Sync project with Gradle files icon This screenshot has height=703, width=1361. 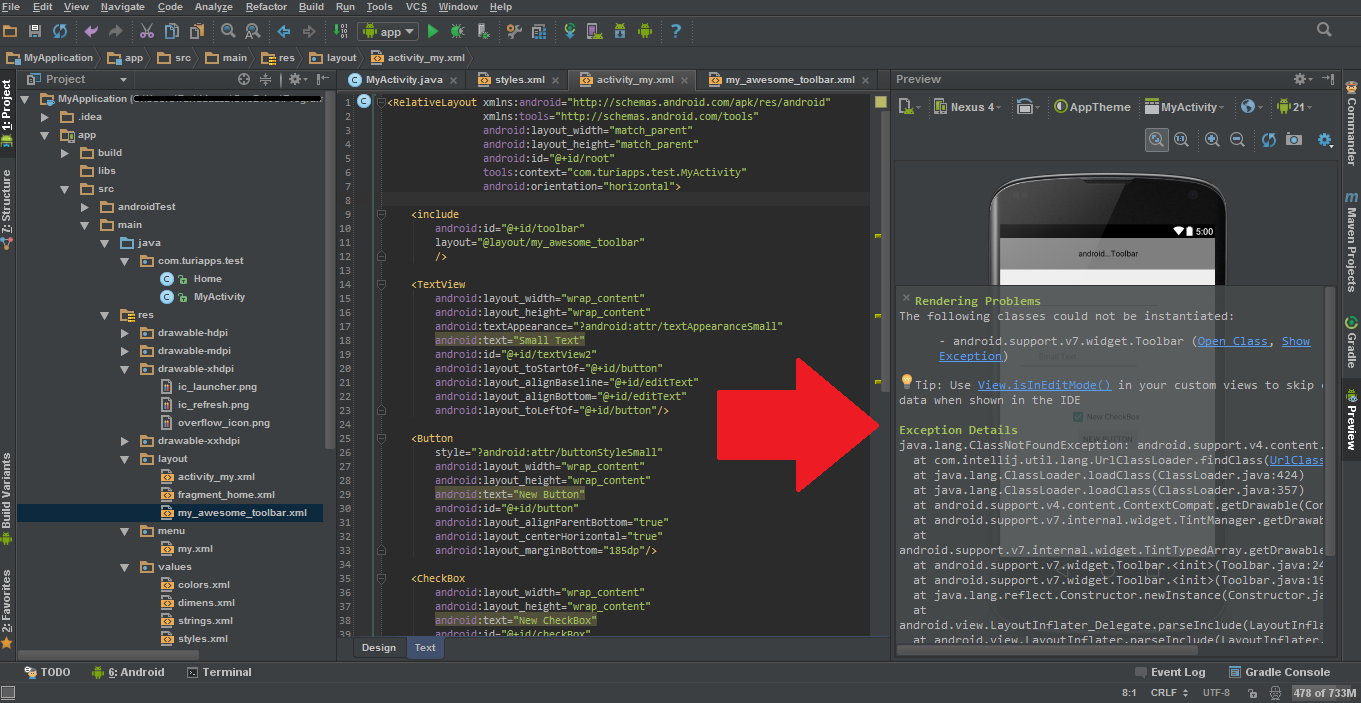(570, 32)
